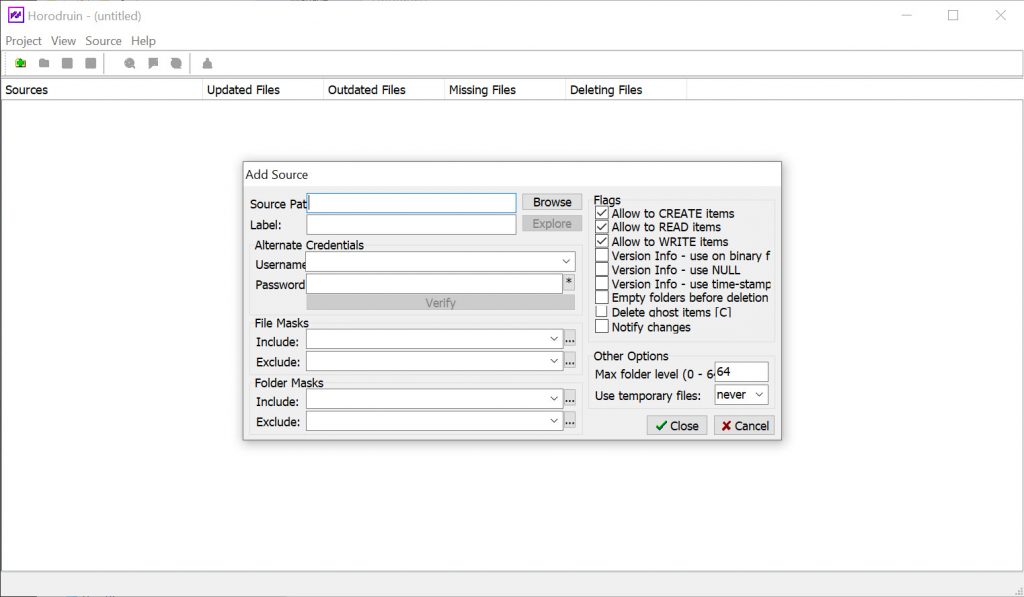Tick Empty folders before deletion

click(x=601, y=297)
